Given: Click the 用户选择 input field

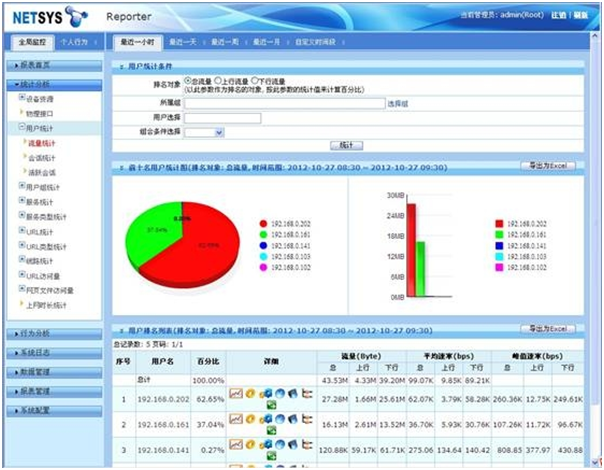Looking at the screenshot, I should (x=223, y=117).
